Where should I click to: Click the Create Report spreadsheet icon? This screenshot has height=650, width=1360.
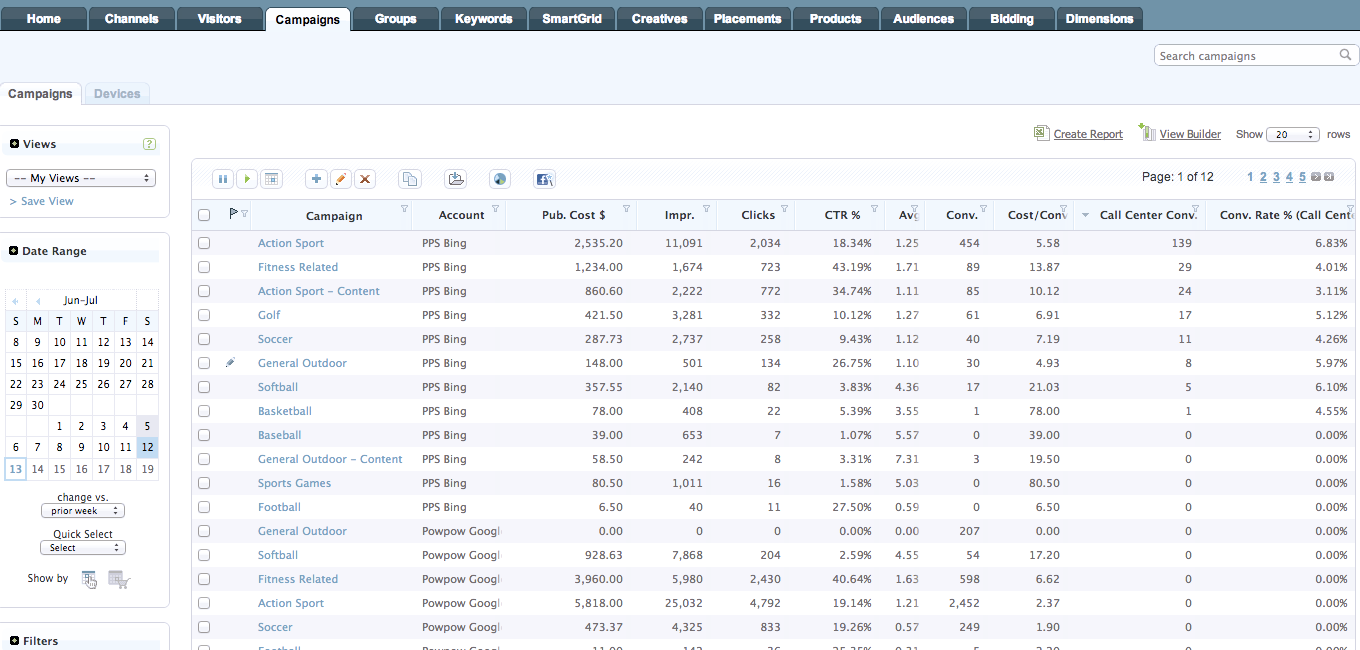pos(1041,133)
